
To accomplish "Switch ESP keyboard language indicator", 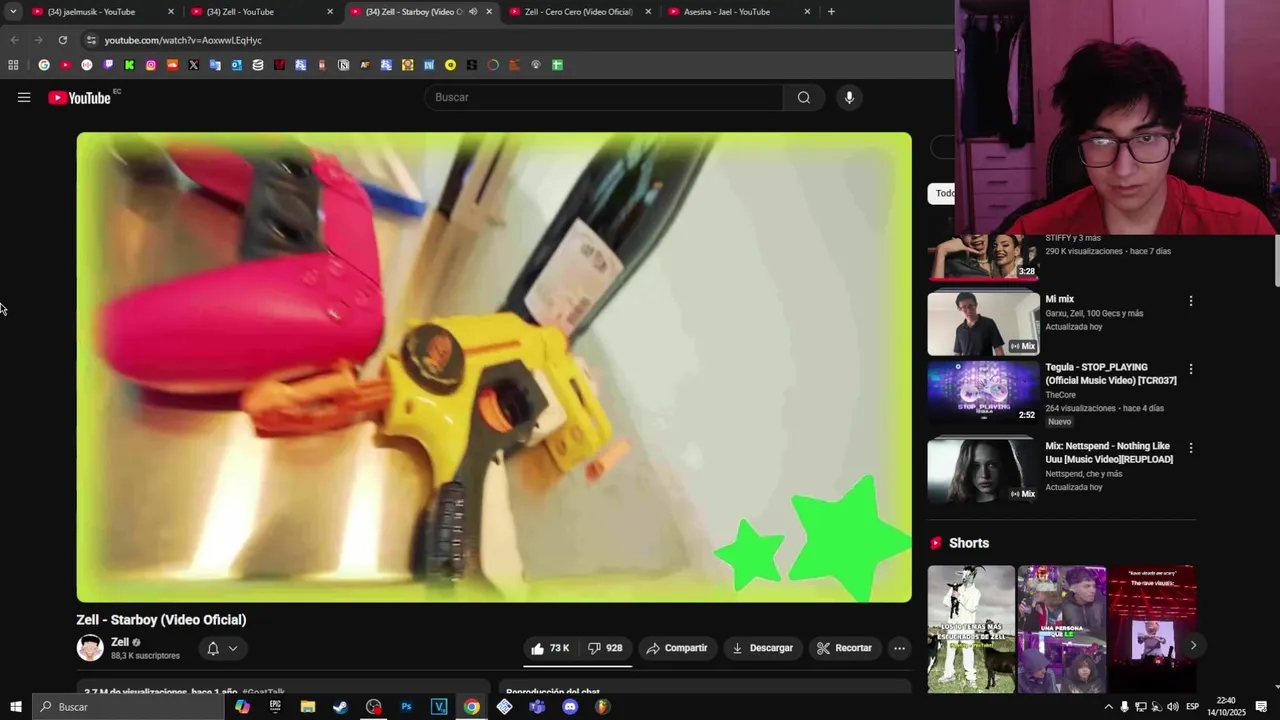I will (x=1192, y=707).
